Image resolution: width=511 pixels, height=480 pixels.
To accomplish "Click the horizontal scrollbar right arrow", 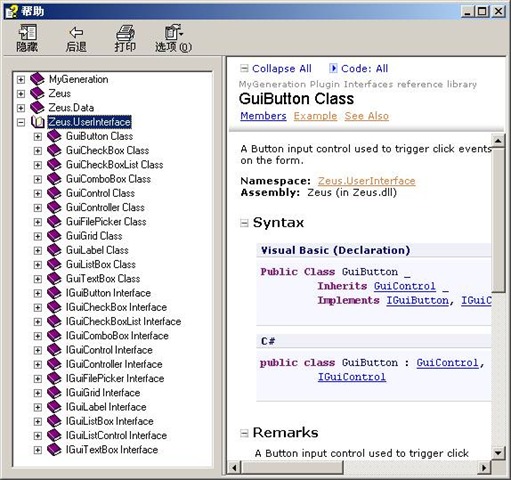I will point(484,468).
